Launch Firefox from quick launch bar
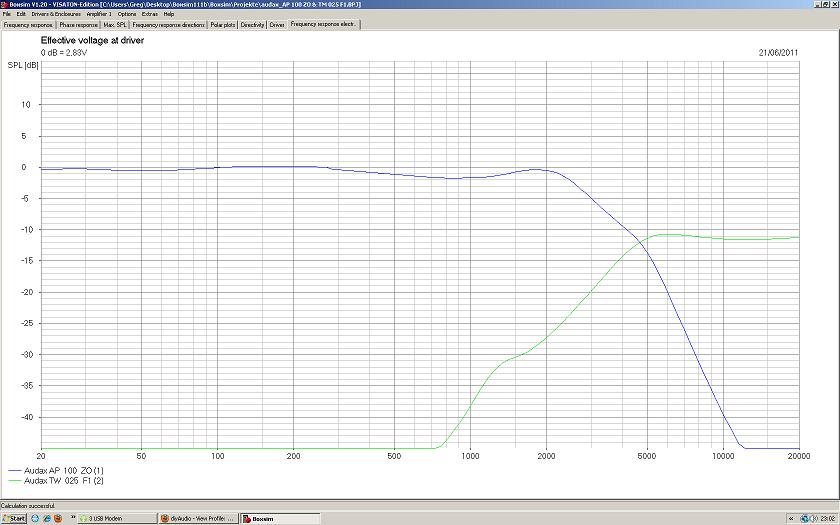The height and width of the screenshot is (525, 840). [58, 519]
